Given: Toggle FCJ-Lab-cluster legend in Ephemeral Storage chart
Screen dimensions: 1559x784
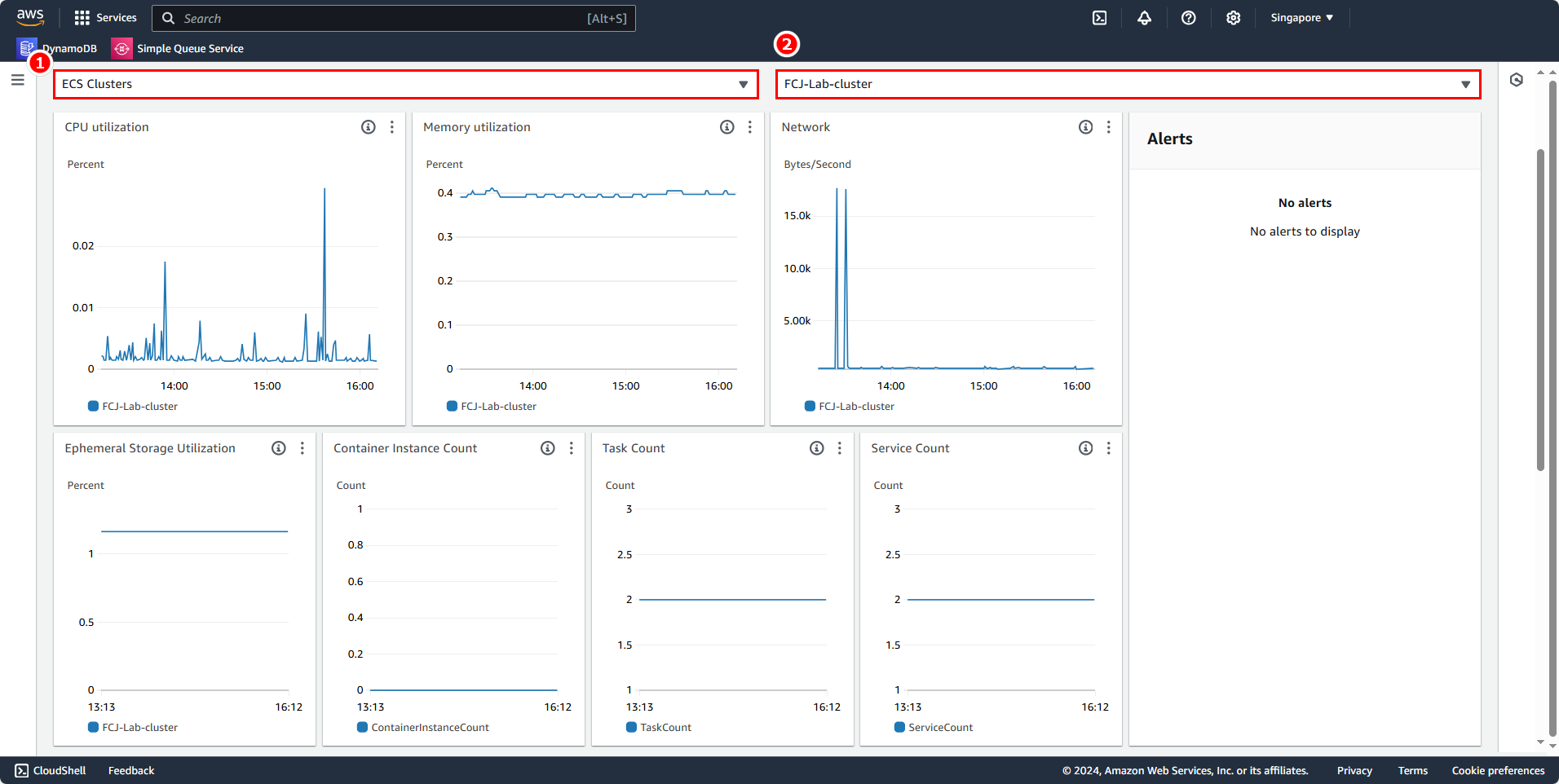Looking at the screenshot, I should tap(133, 727).
